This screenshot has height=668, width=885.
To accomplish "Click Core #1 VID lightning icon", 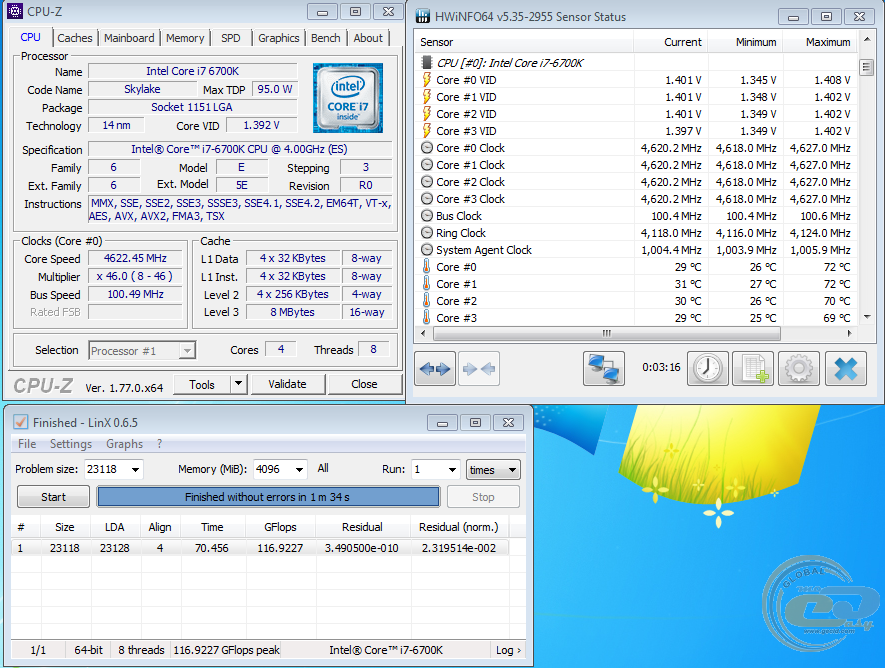I will point(427,96).
